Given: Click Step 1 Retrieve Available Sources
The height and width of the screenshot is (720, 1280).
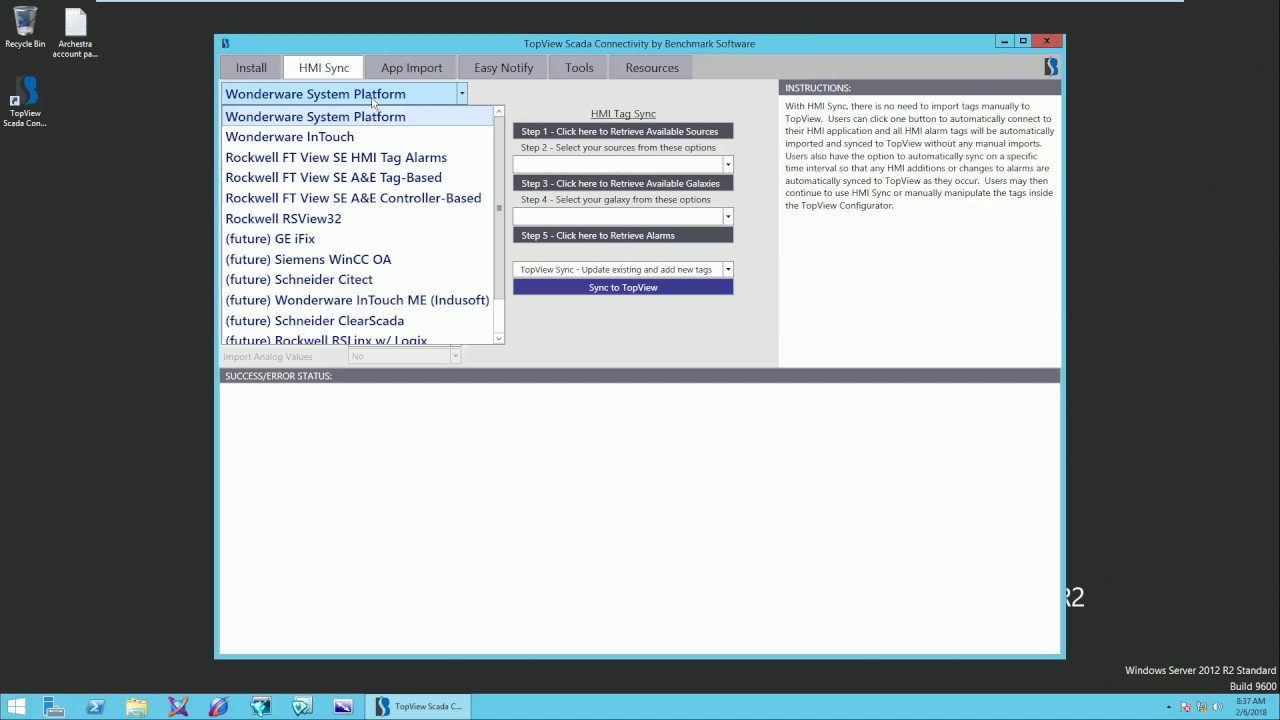Looking at the screenshot, I should pyautogui.click(x=623, y=131).
